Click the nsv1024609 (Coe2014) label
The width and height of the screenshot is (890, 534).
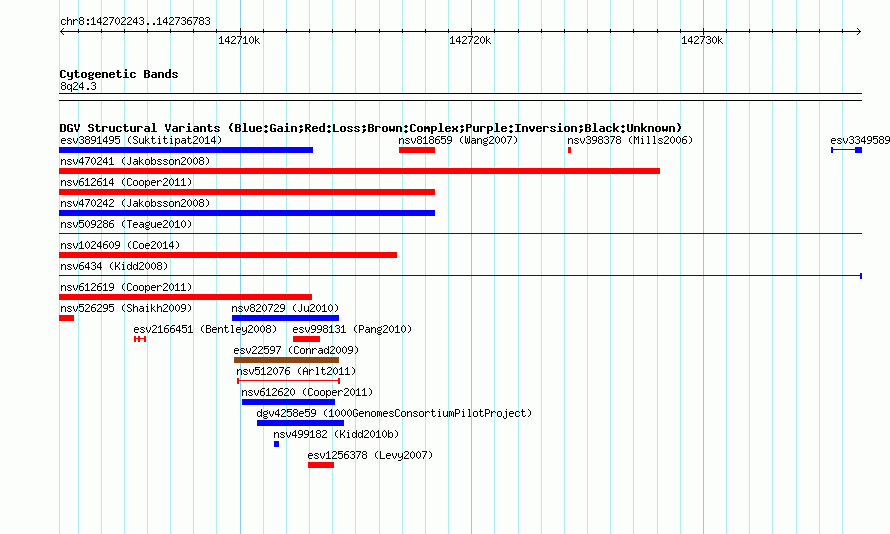coord(120,245)
